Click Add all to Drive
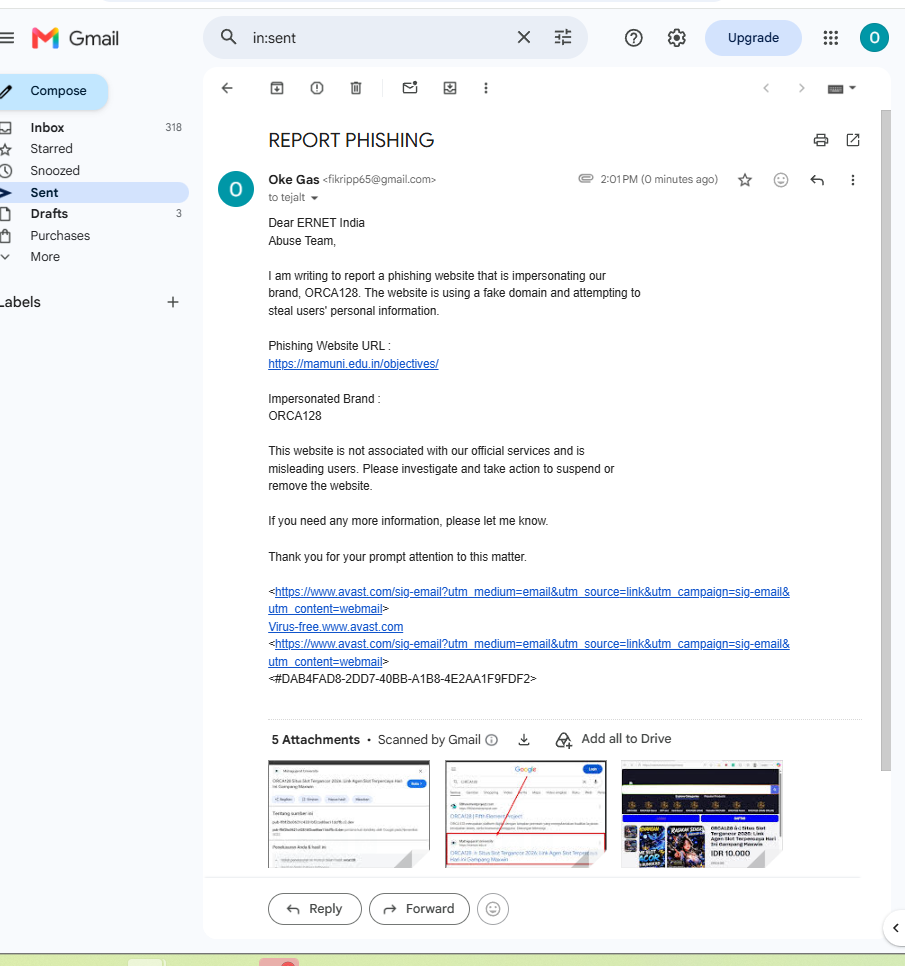Viewport: 905px width, 966px height. [x=614, y=739]
